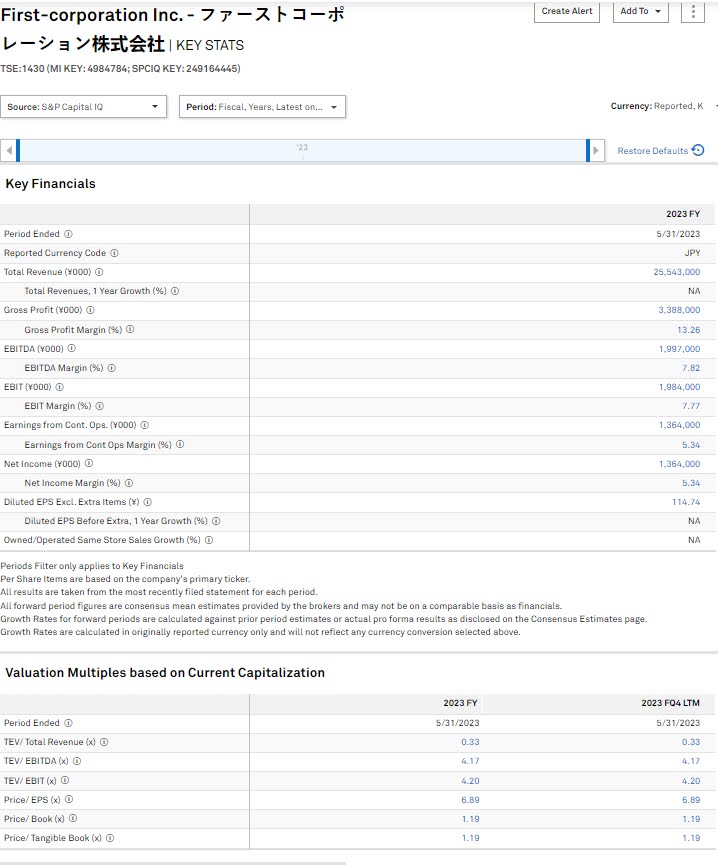Click info icon beside Diluted EPS Excl. Extra Items

pyautogui.click(x=148, y=502)
